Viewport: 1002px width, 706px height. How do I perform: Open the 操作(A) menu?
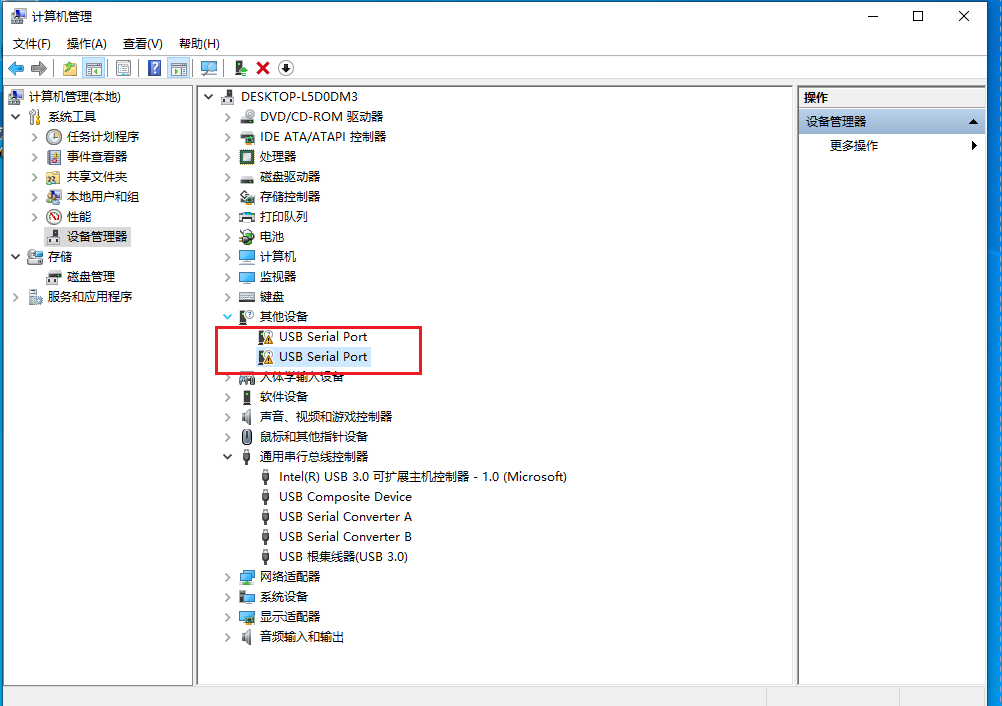[86, 44]
